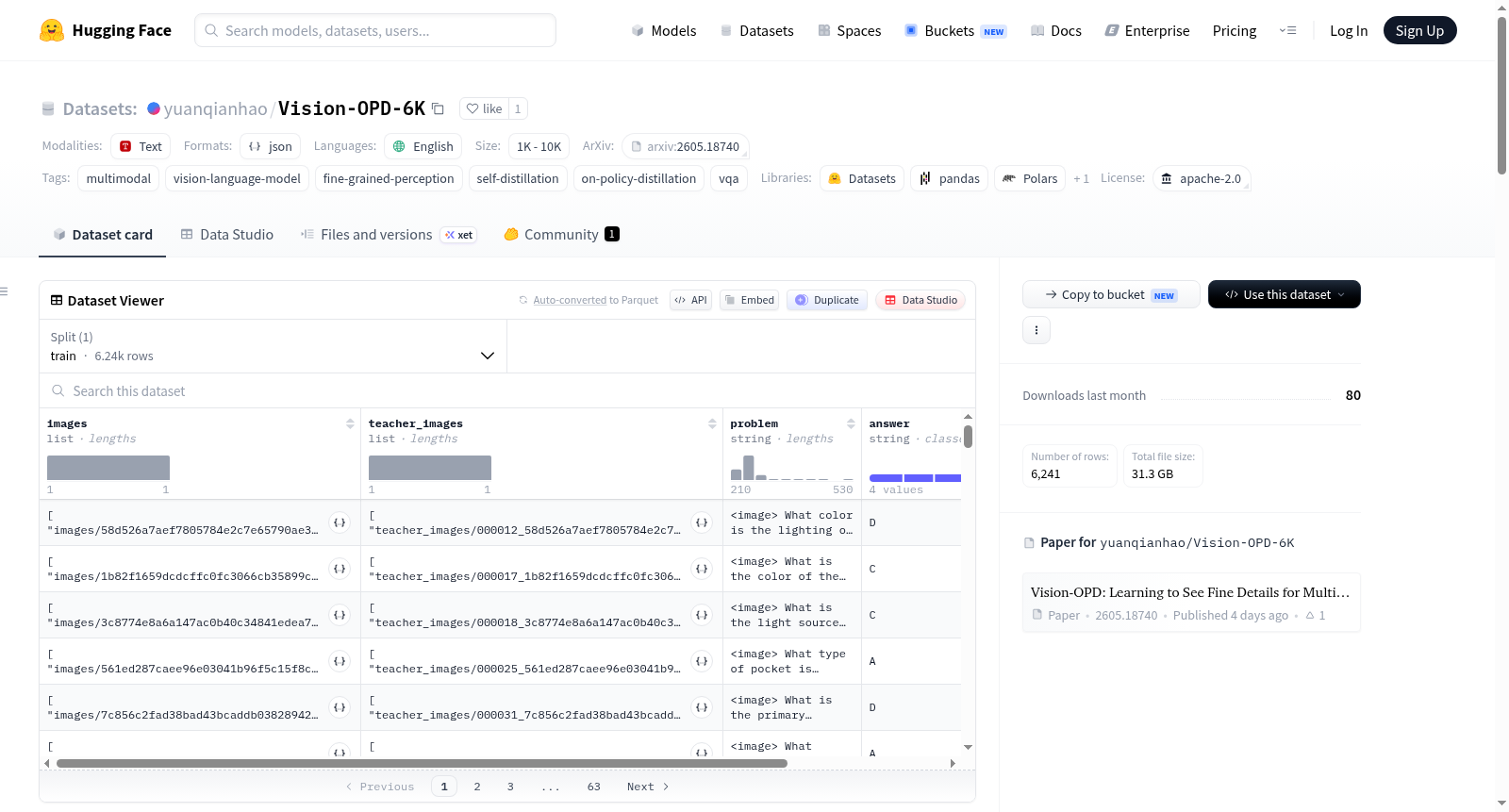
Task: Open Data Studio from the viewer header
Action: click(x=920, y=300)
